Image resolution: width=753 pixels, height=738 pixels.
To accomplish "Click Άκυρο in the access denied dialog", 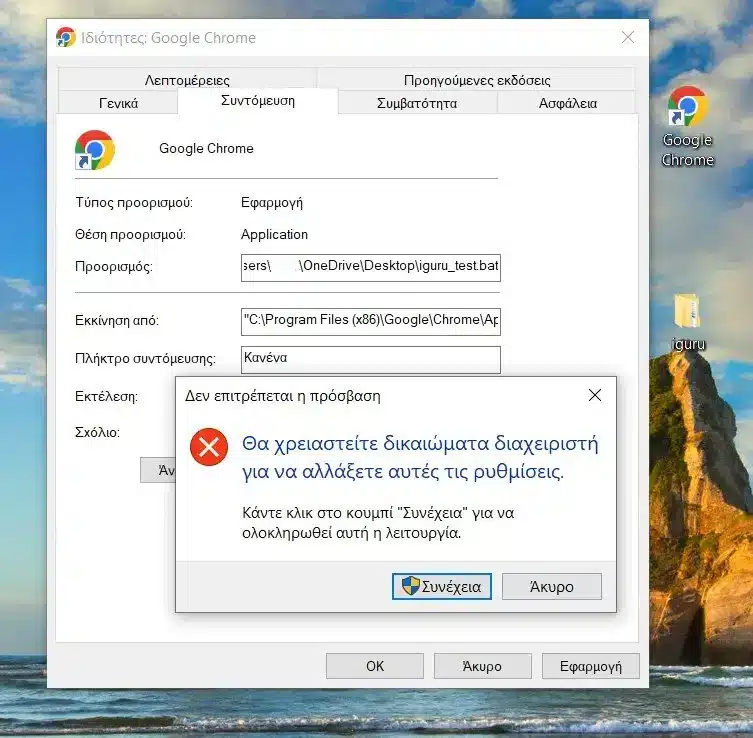I will tap(552, 586).
